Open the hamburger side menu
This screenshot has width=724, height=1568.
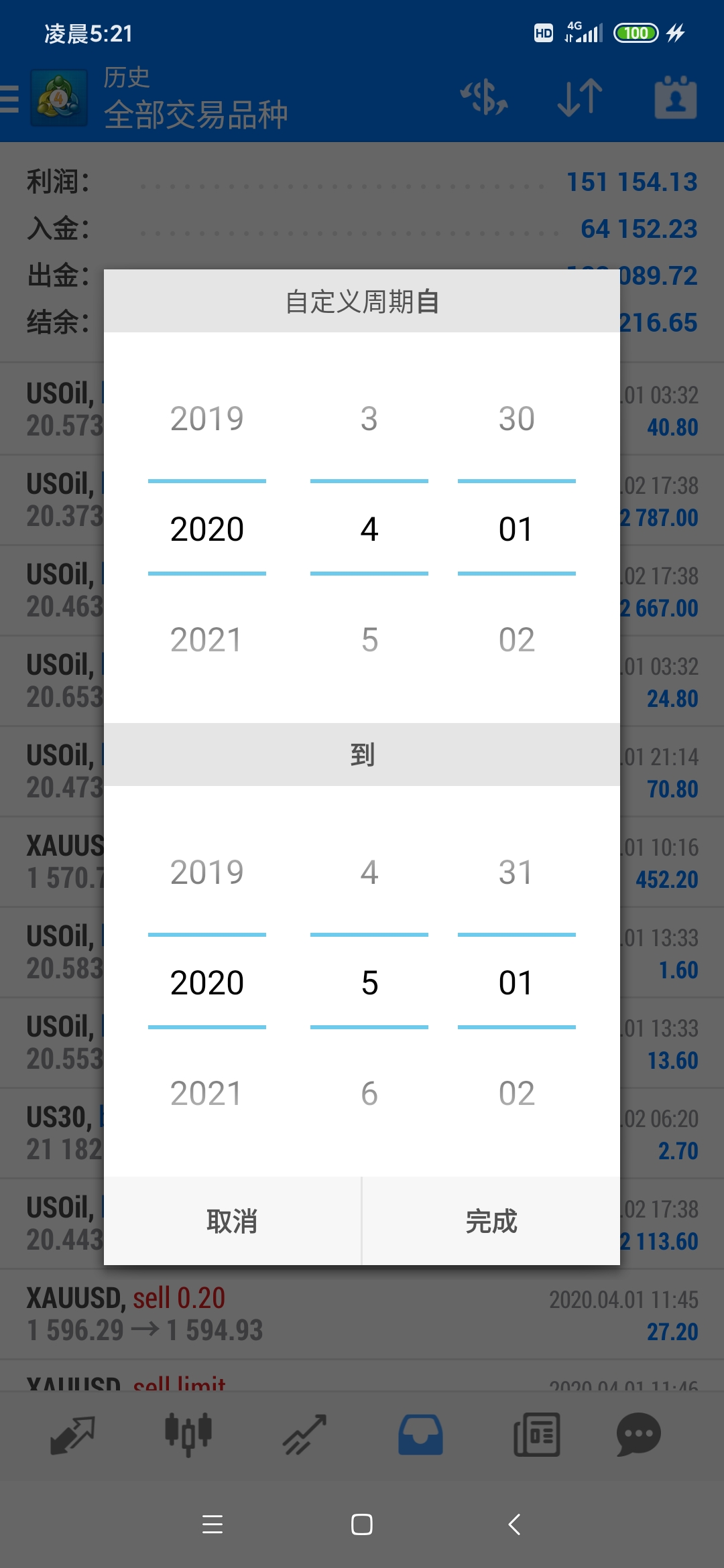tap(9, 99)
